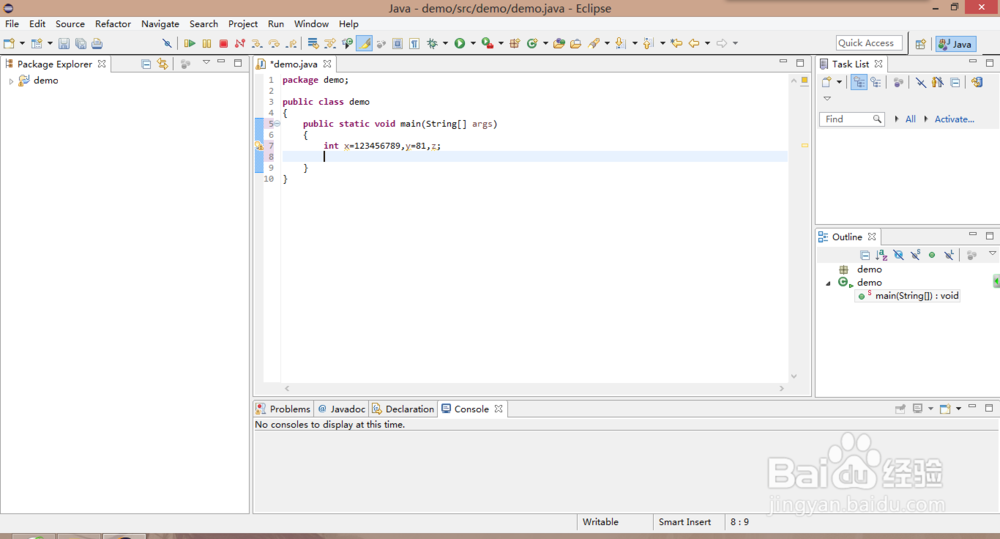Click the New Java Class icon
This screenshot has width=1000, height=539.
pyautogui.click(x=532, y=43)
